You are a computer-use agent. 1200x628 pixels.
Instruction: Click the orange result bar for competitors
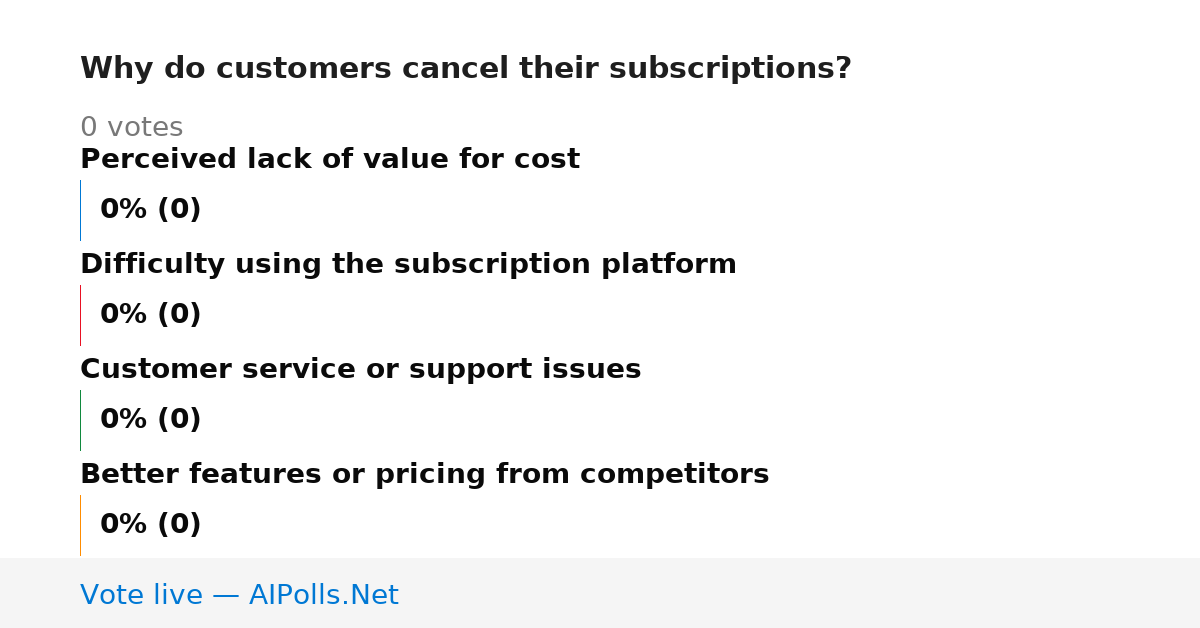[x=80, y=525]
